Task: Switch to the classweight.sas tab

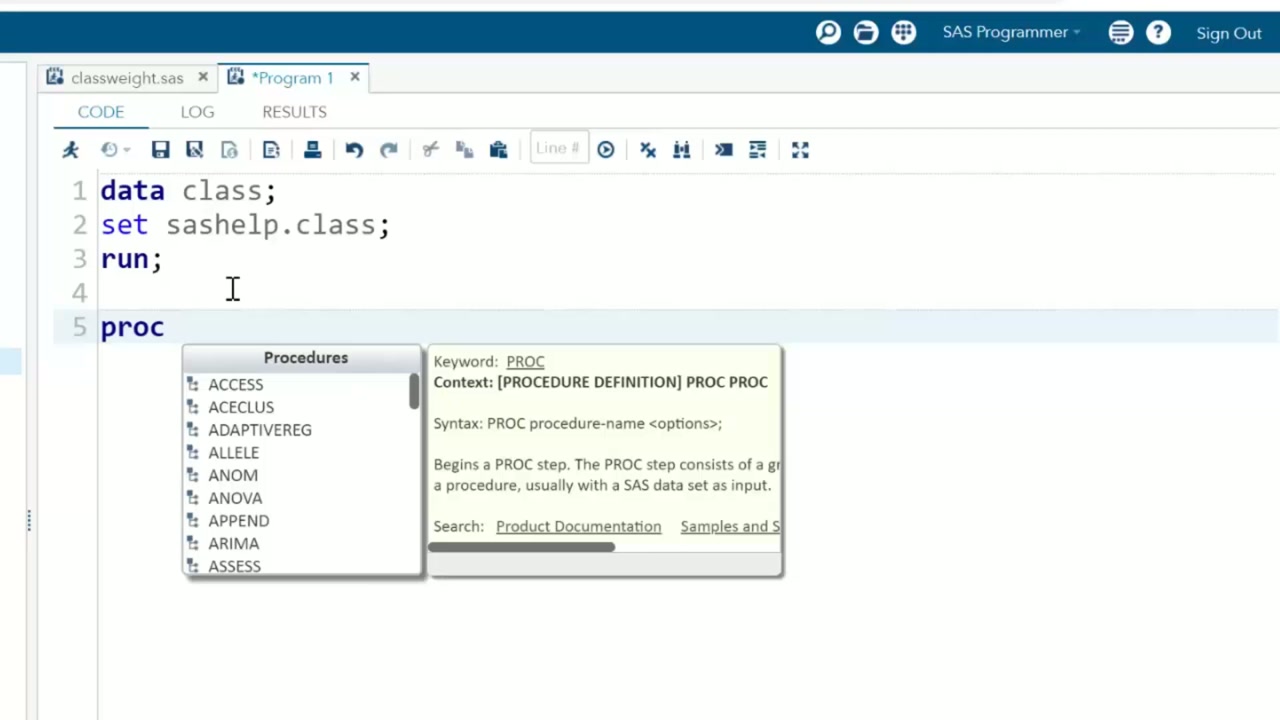Action: pyautogui.click(x=127, y=77)
